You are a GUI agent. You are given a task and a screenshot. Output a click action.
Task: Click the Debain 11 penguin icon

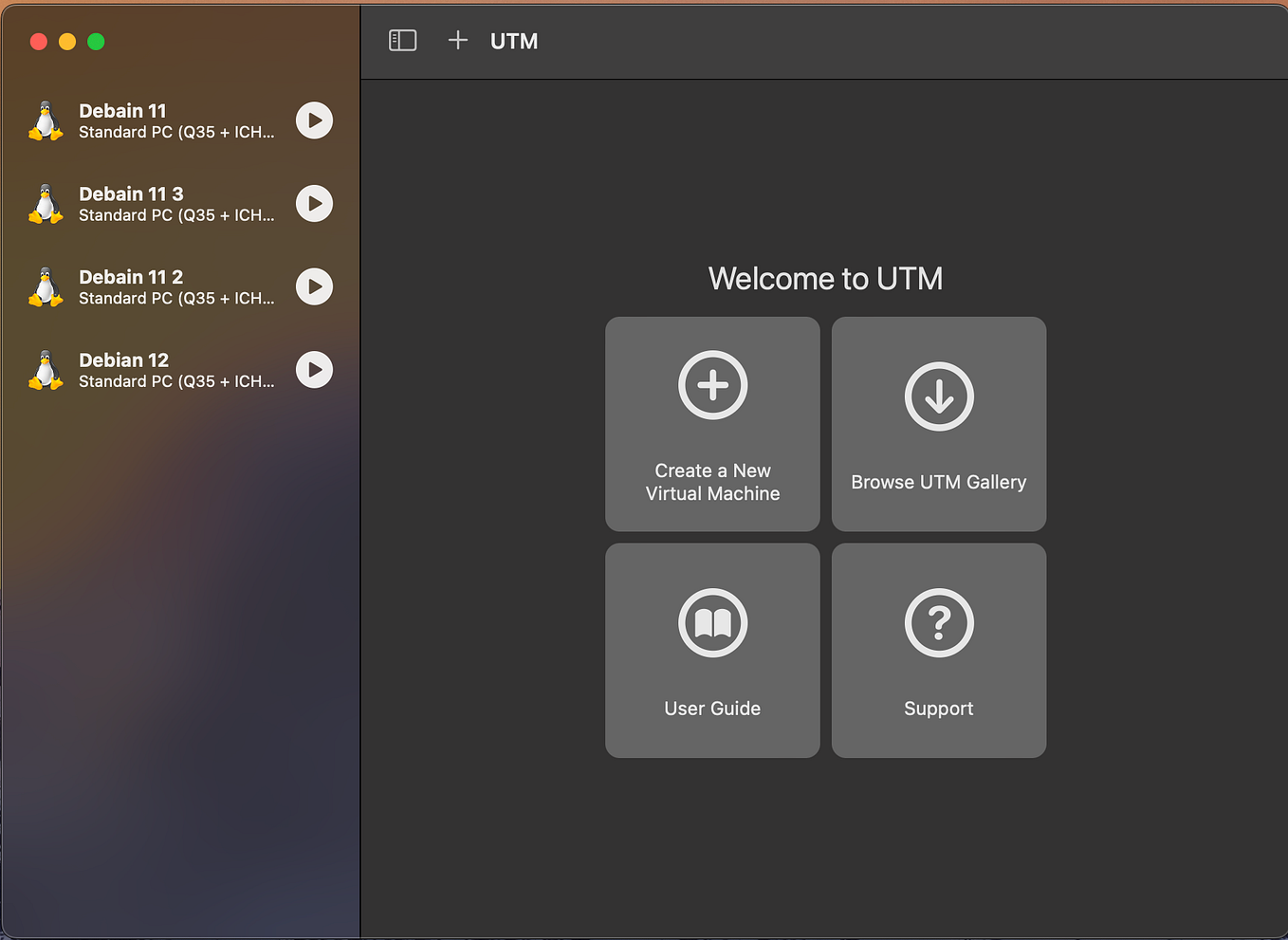point(46,121)
